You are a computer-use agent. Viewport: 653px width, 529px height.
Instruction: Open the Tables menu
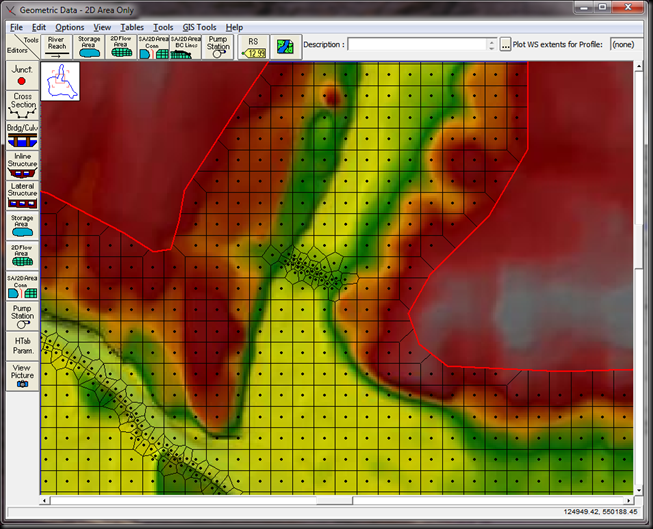point(132,27)
